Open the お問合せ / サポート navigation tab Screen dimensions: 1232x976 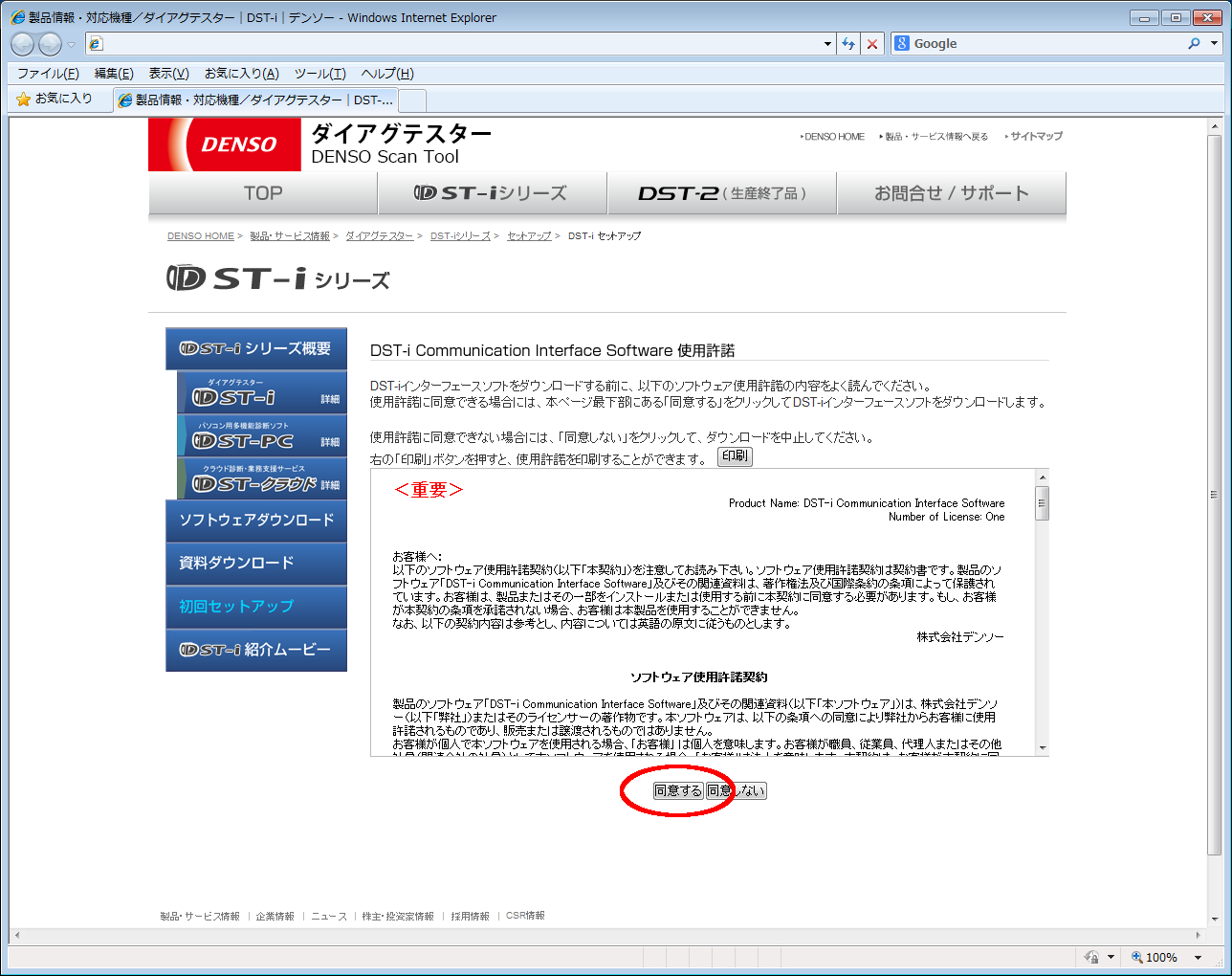(x=952, y=193)
